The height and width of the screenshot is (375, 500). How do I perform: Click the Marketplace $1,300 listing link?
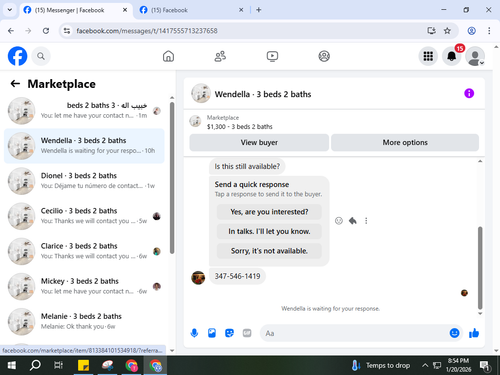(239, 122)
